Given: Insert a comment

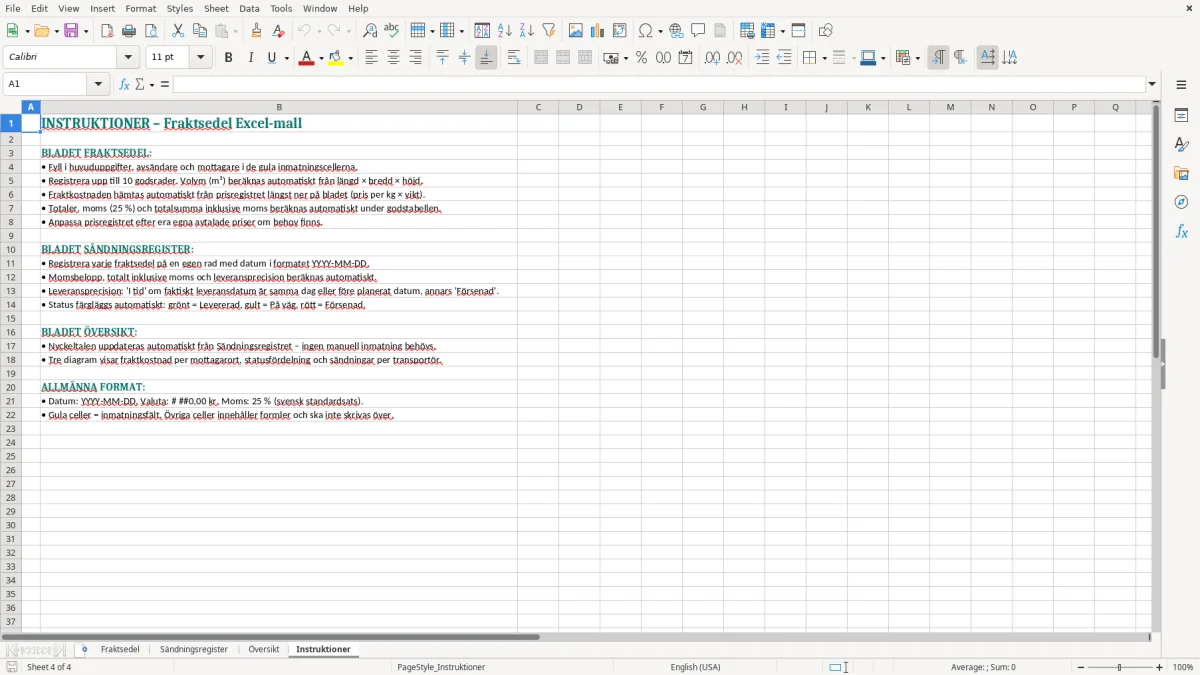Looking at the screenshot, I should (x=699, y=31).
